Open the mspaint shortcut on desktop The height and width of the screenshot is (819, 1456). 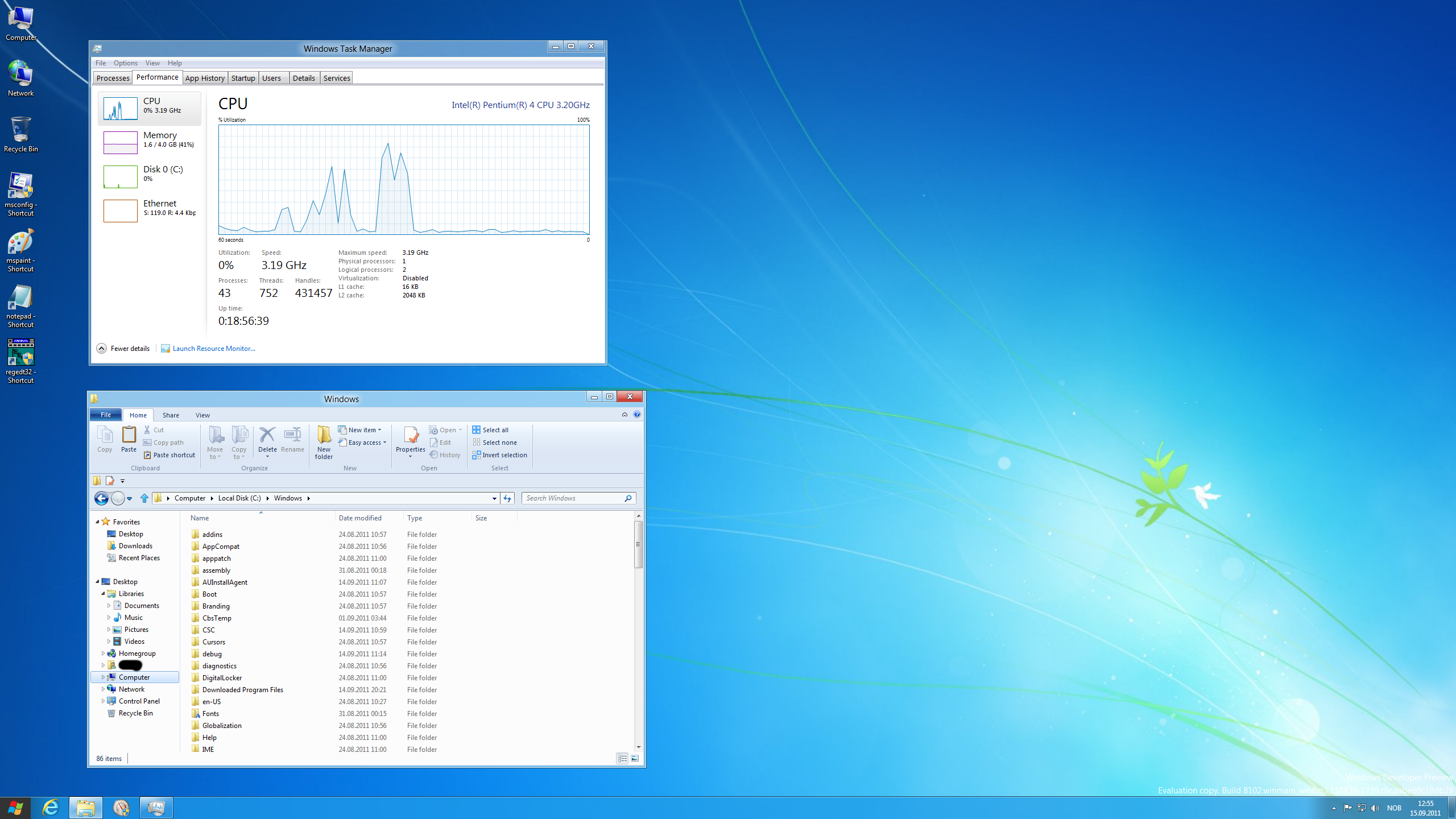click(20, 251)
